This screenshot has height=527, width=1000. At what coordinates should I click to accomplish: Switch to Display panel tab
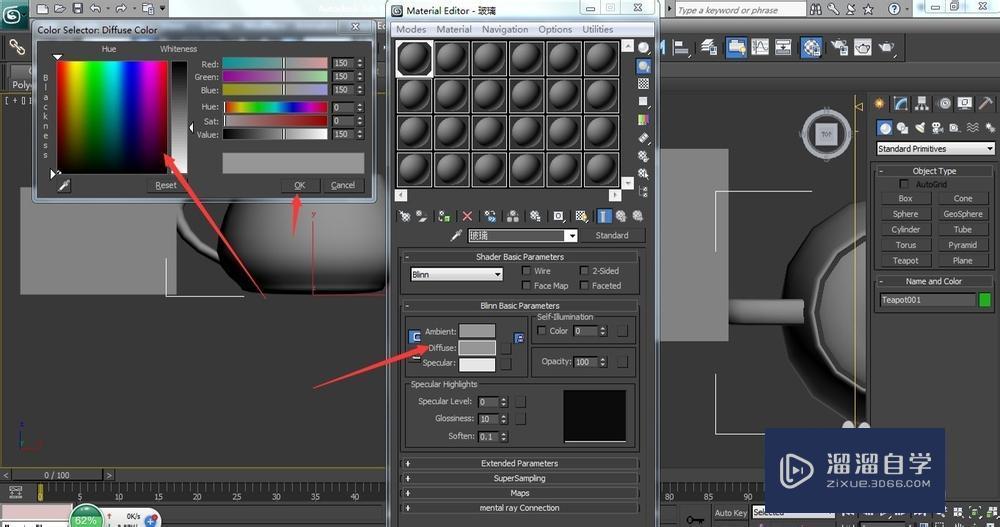point(965,103)
